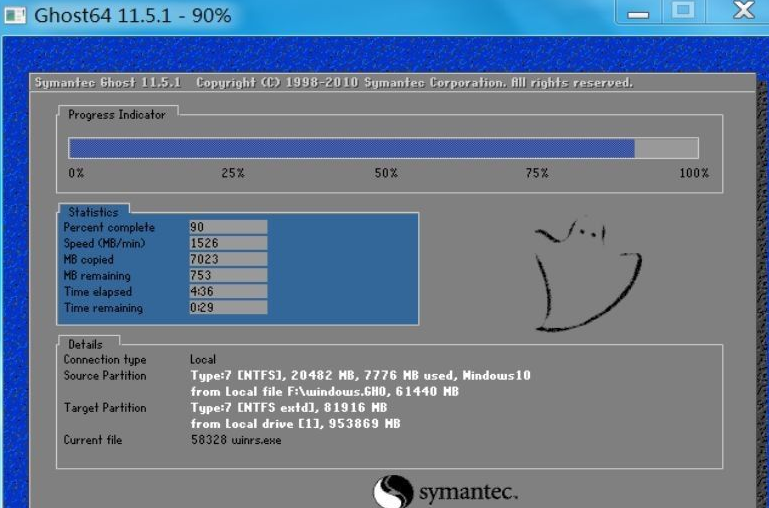
Task: Click the MB remaining value 753
Action: 229,275
